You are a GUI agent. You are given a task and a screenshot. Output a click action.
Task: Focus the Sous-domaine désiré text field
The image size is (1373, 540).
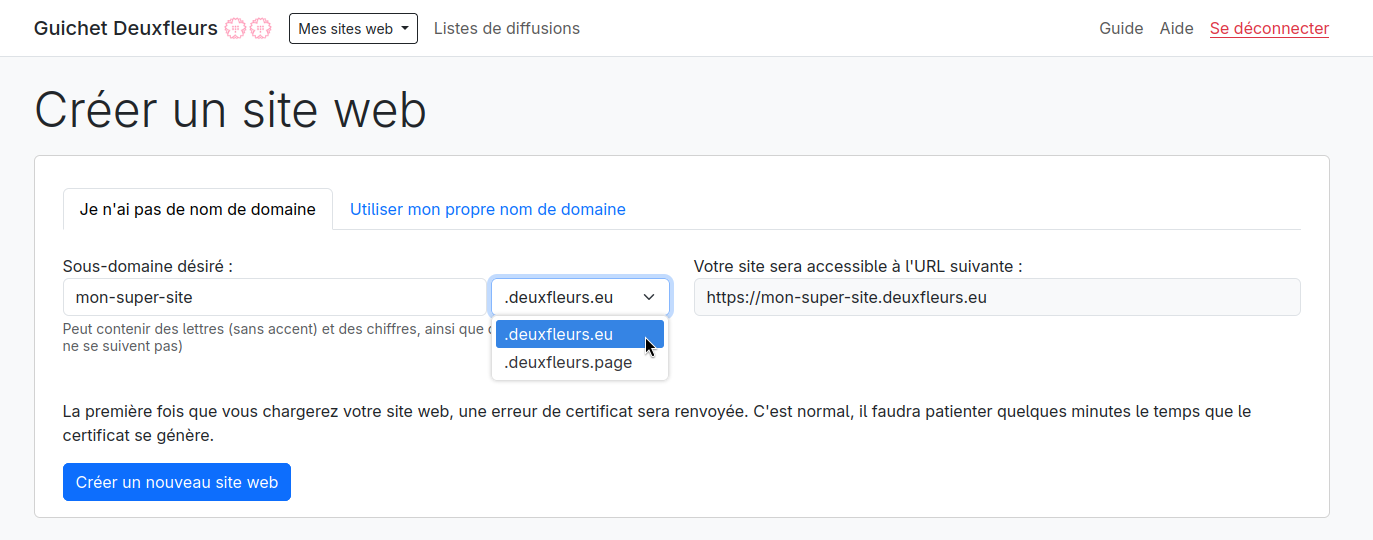(x=274, y=297)
